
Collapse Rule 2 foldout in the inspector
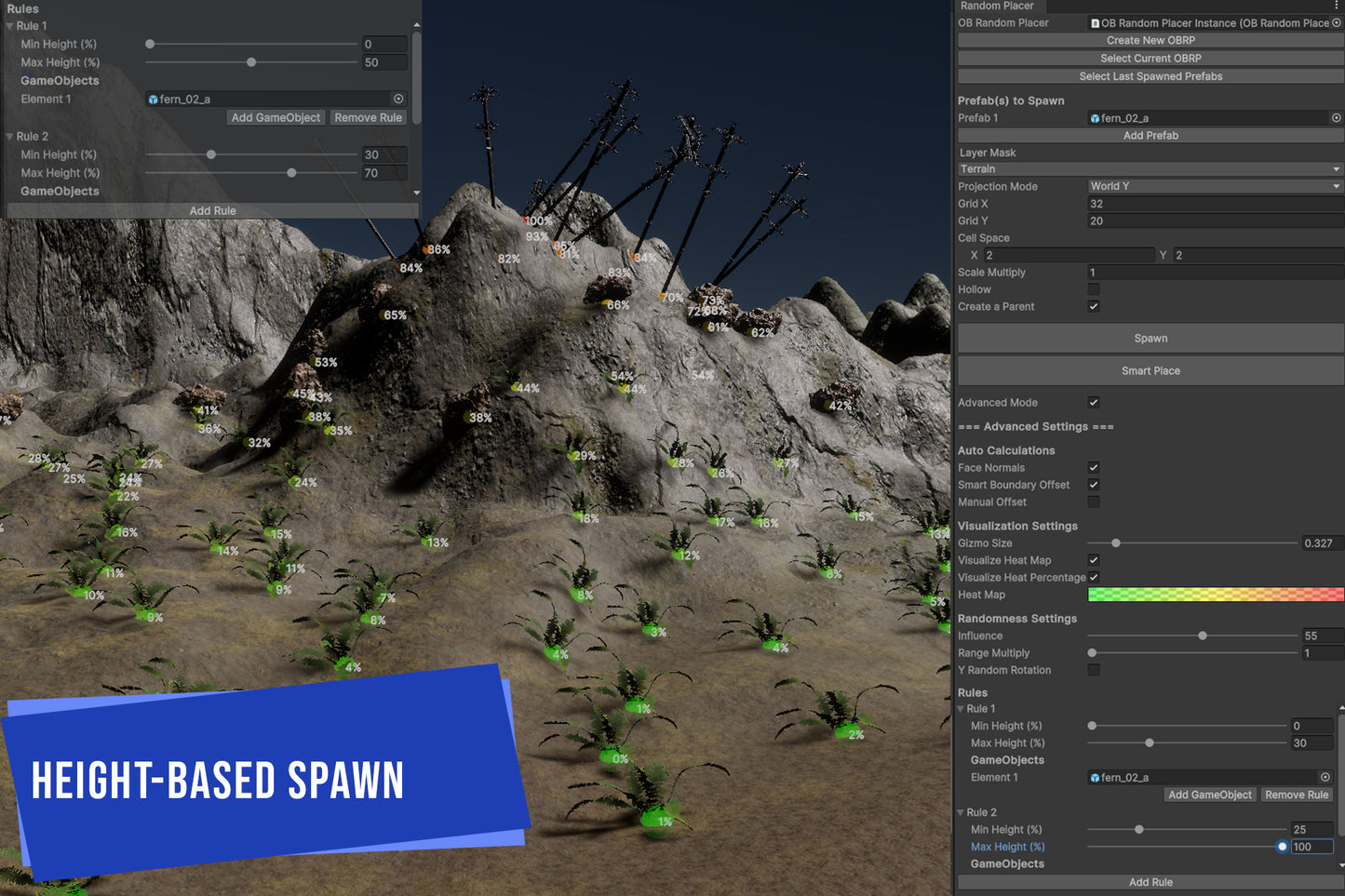[x=962, y=812]
